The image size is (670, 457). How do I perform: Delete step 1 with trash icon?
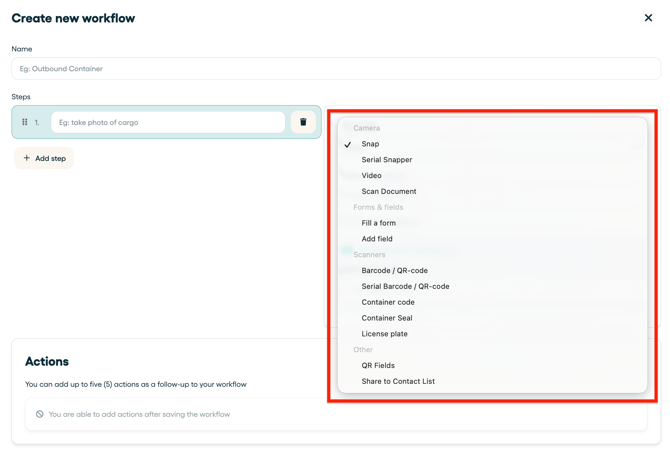[x=303, y=122]
